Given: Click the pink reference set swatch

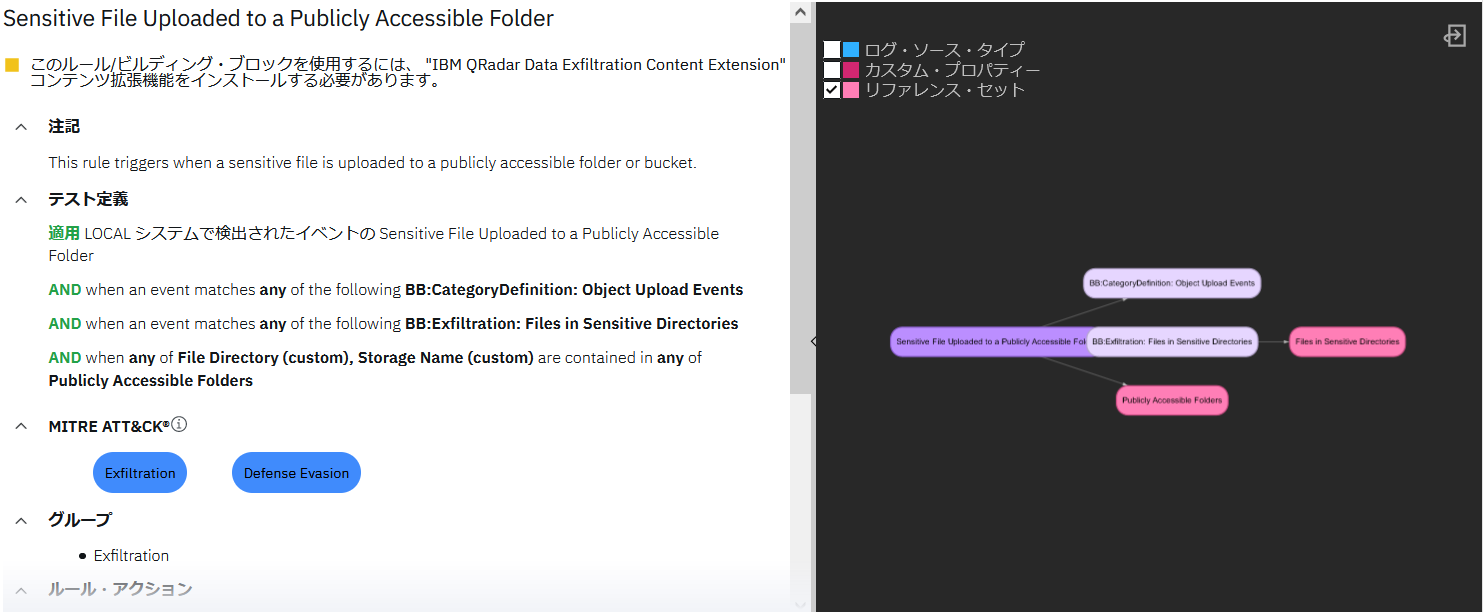Looking at the screenshot, I should [x=851, y=90].
